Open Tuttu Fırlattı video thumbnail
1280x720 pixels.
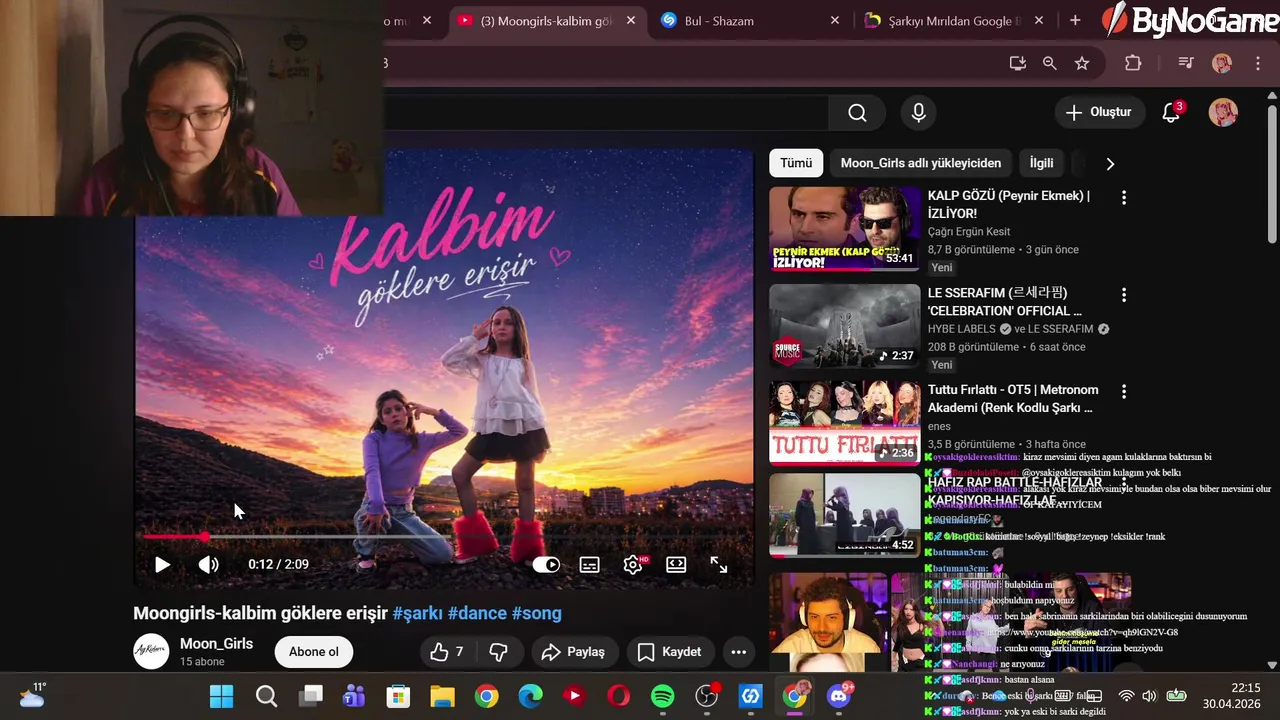click(x=844, y=423)
